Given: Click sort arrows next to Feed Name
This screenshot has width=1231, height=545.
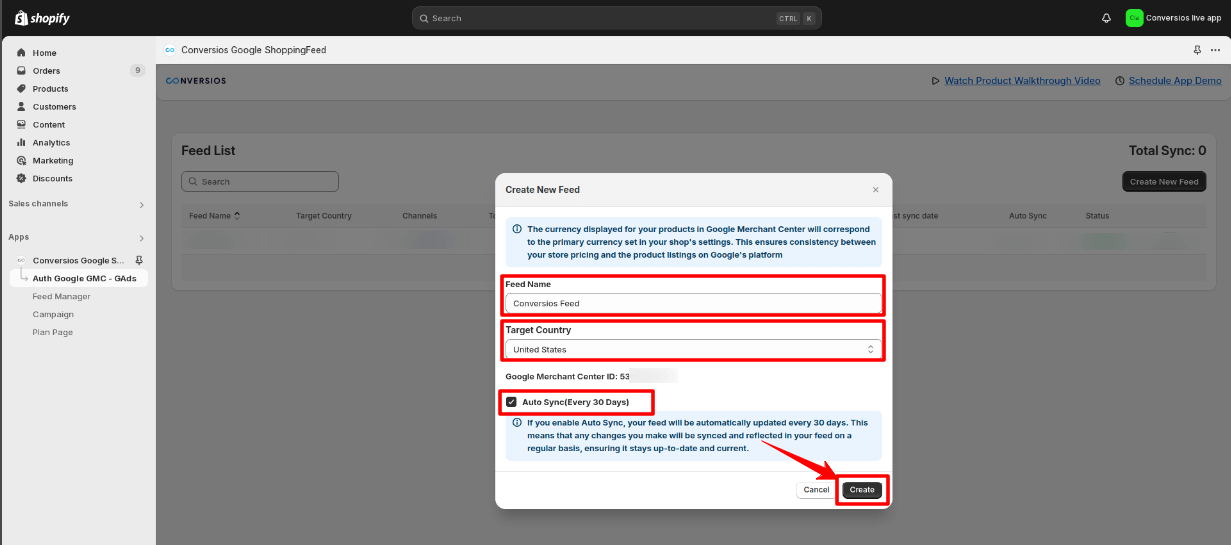Looking at the screenshot, I should (237, 215).
